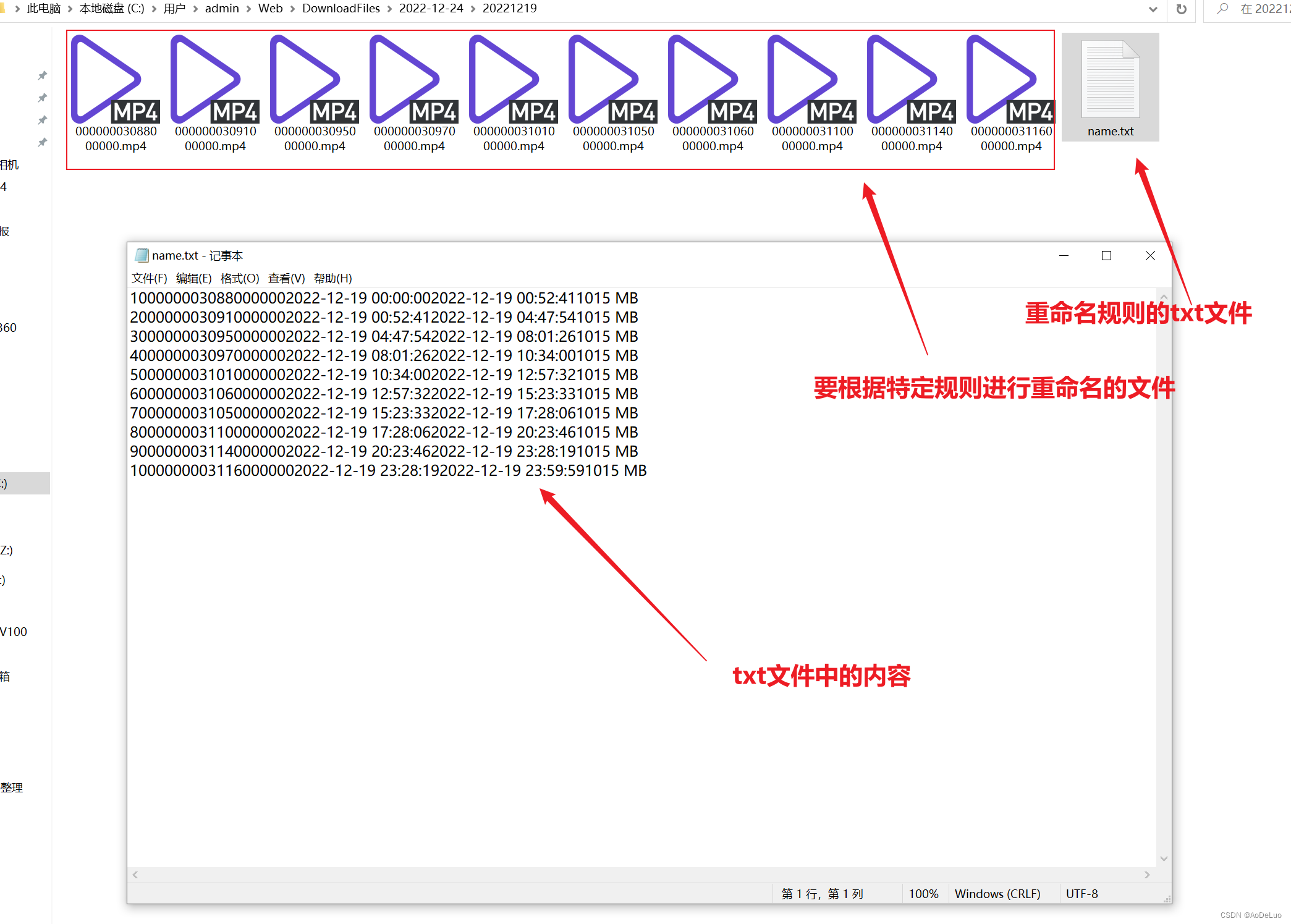Select the 00000003088000000.mp4 video file

coord(116,94)
